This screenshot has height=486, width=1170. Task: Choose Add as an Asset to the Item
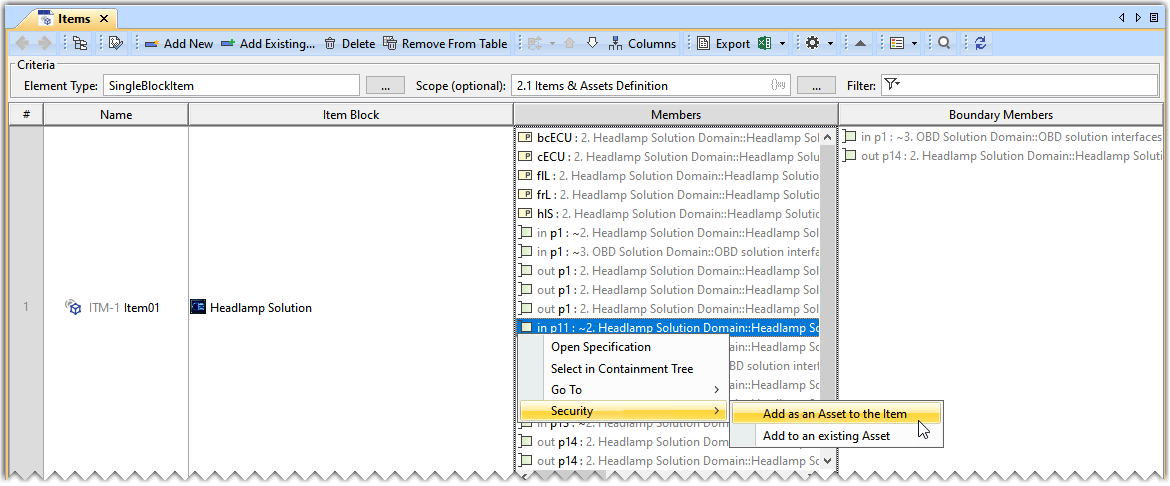point(834,414)
